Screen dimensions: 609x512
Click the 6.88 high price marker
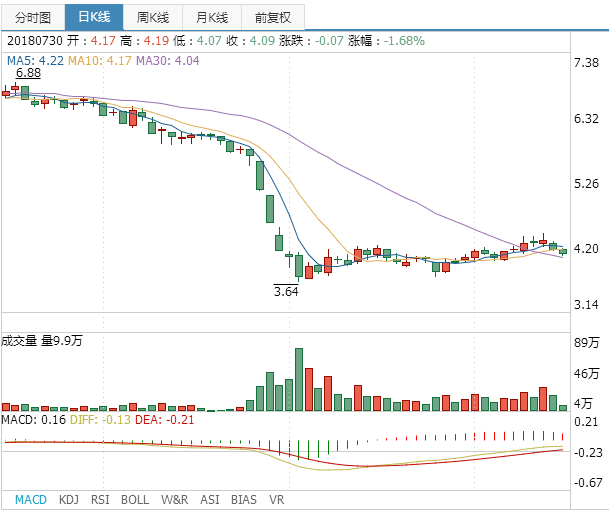click(28, 73)
